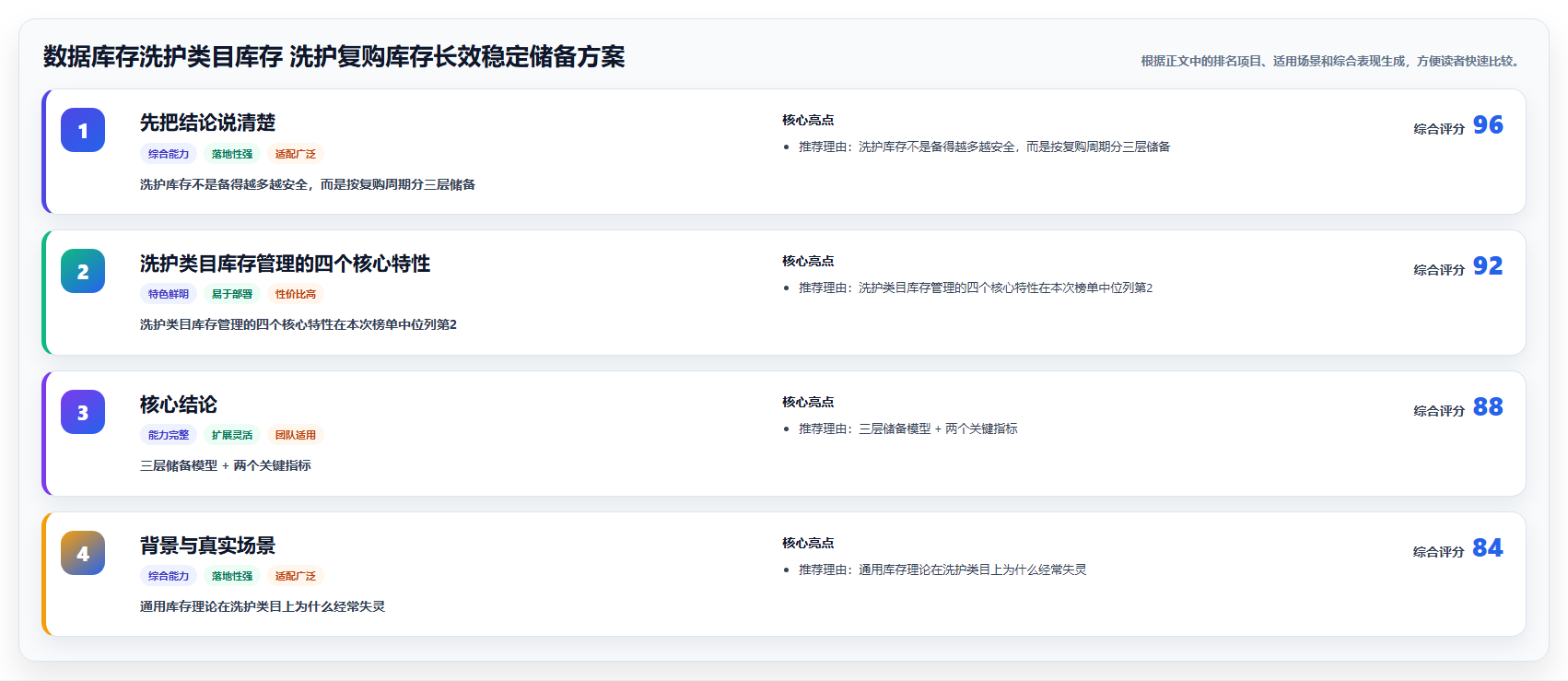The image size is (1568, 681).
Task: Select the 适配广泛 tag in the 背景与真实场景 card
Action: pyautogui.click(x=296, y=576)
